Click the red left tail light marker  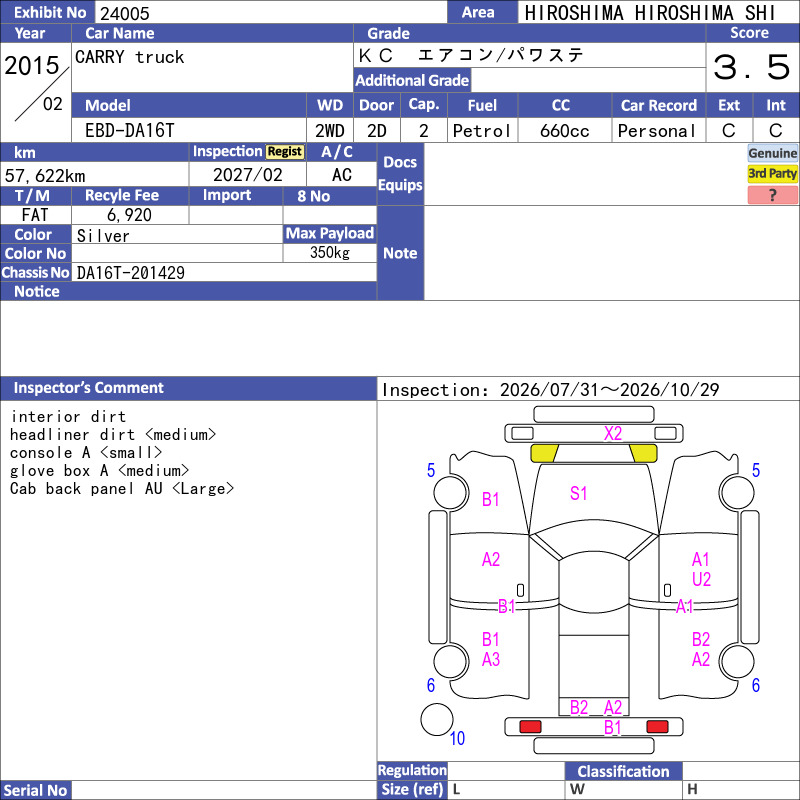click(x=530, y=727)
